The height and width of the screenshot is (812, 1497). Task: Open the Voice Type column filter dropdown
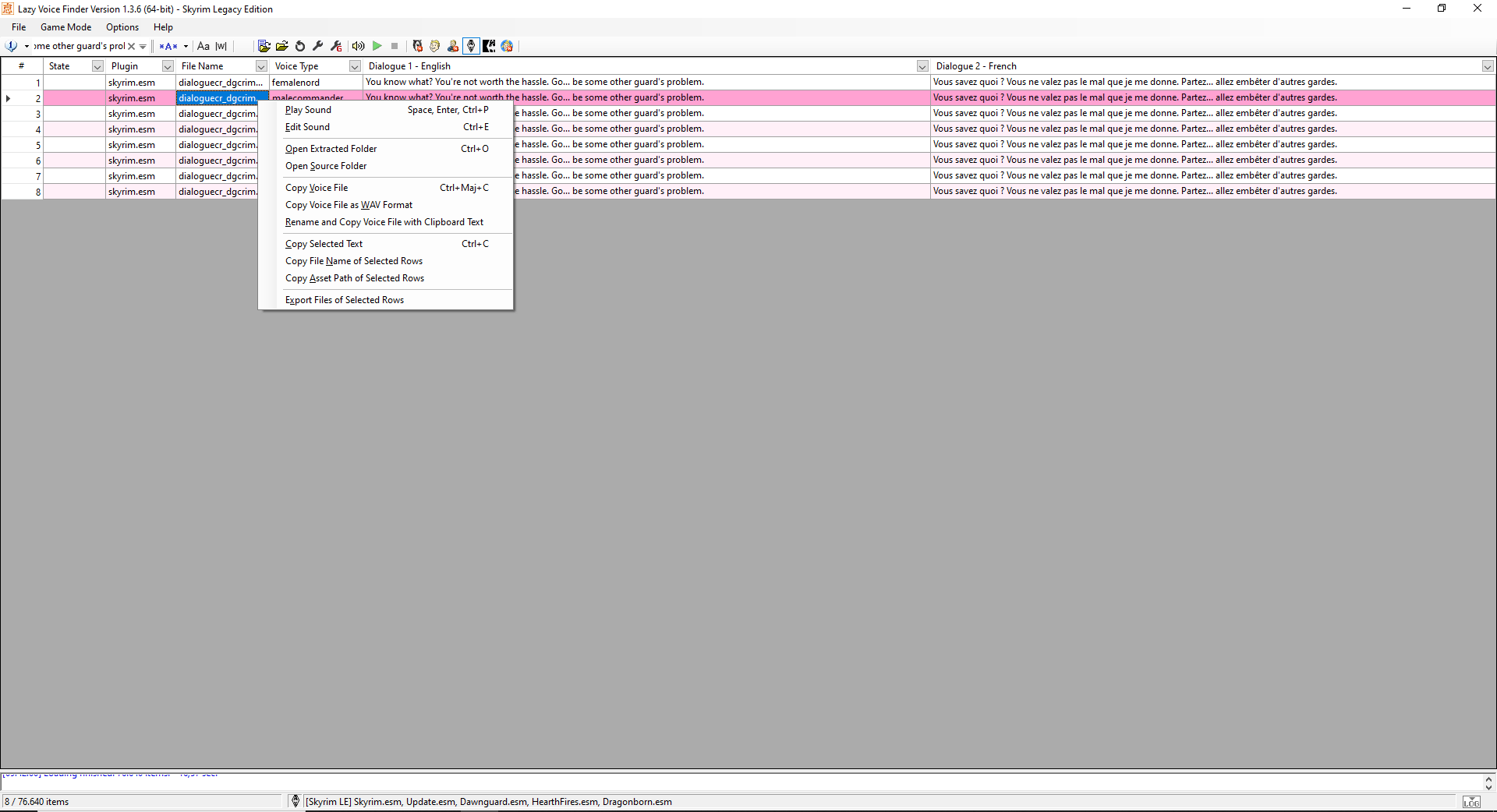[x=355, y=66]
